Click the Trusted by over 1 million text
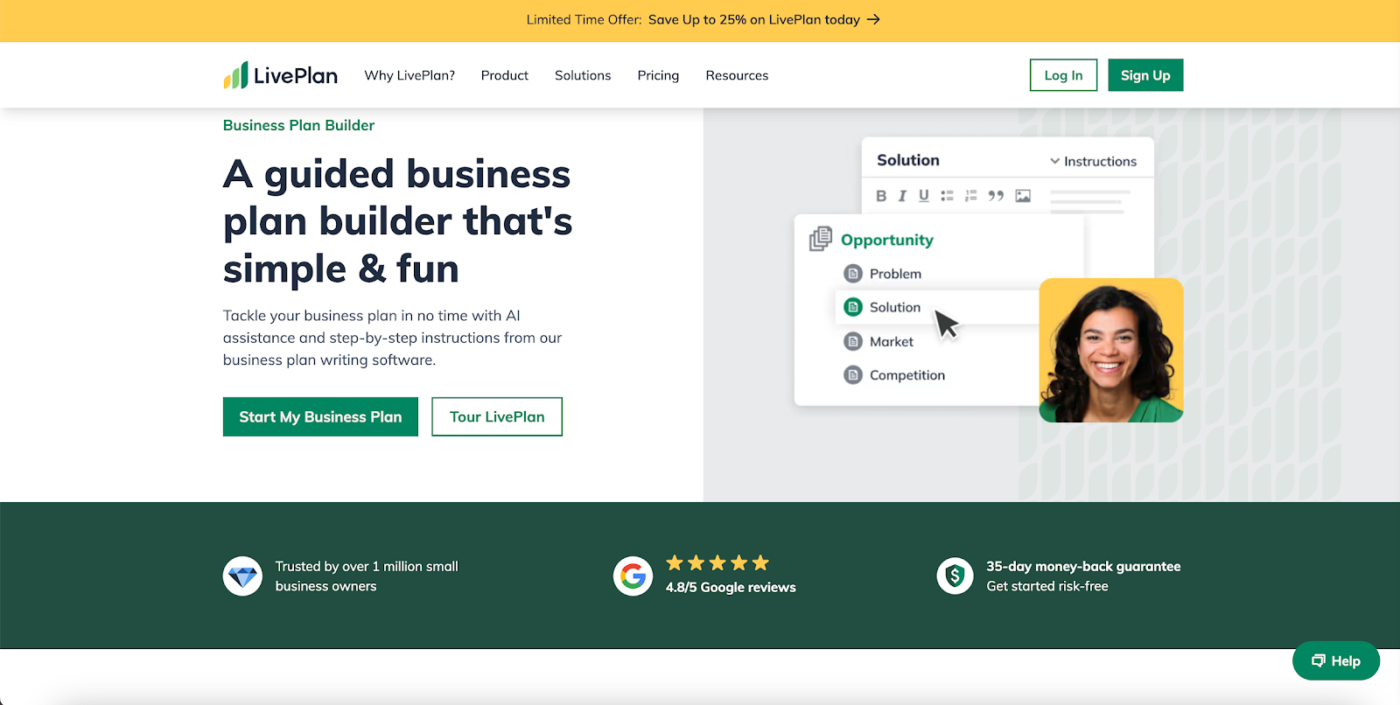 366,576
